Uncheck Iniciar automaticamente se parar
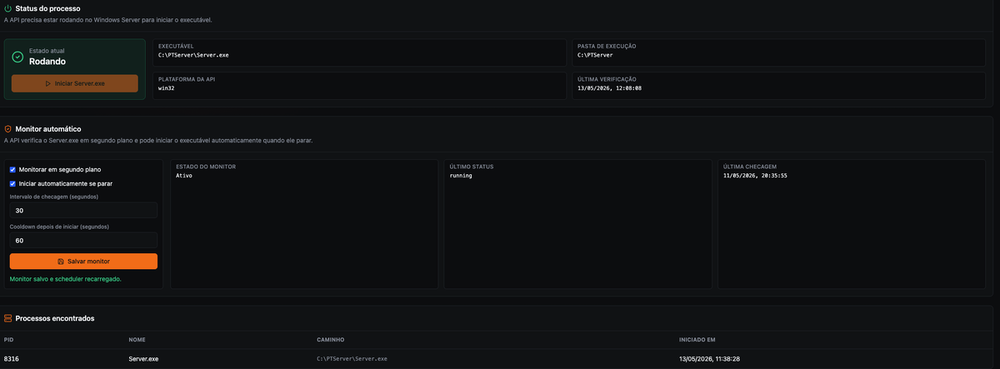Screen dimensions: 1000x369 coord(13,184)
